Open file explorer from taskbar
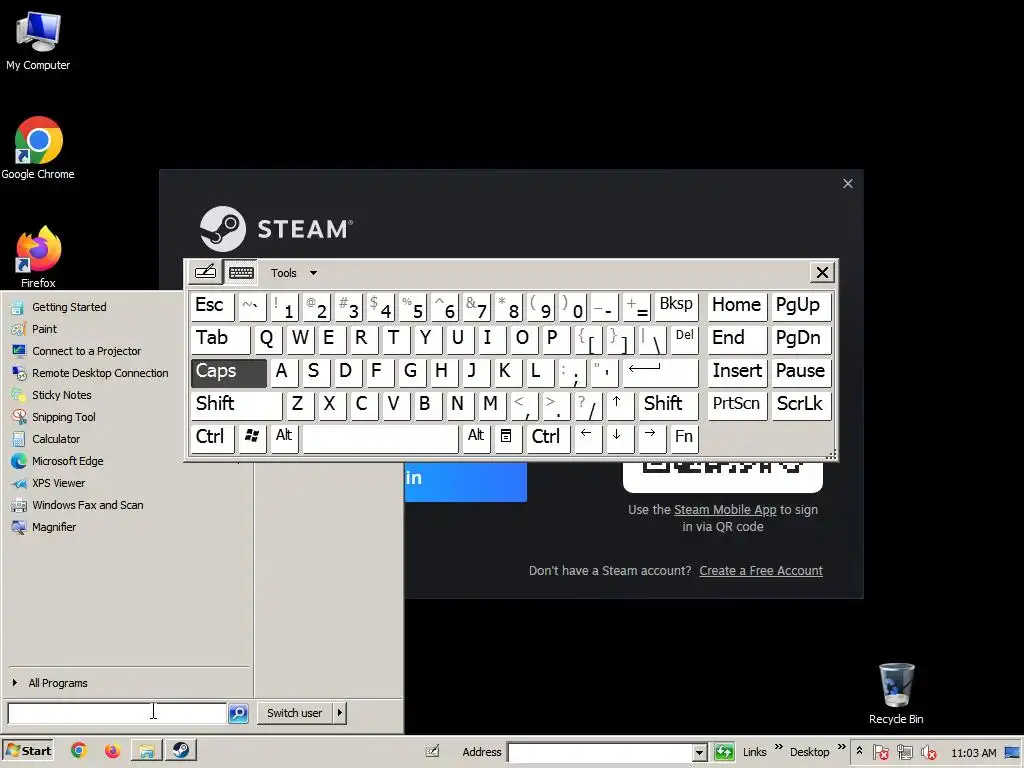The width and height of the screenshot is (1024, 768). pyautogui.click(x=146, y=751)
